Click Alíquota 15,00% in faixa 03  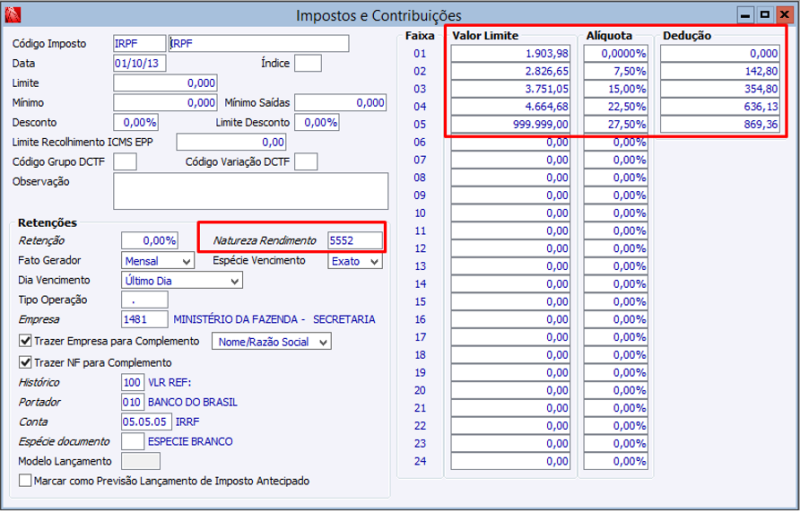[x=616, y=89]
